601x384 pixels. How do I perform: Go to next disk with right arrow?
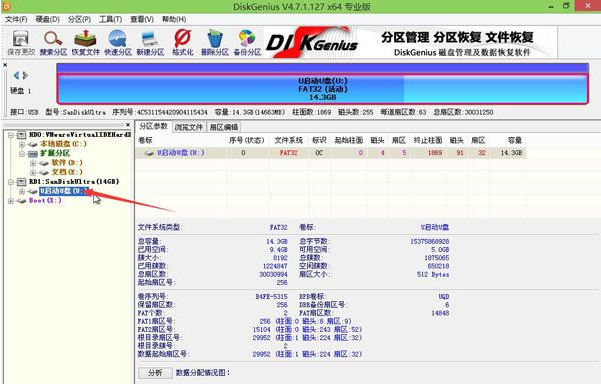click(25, 75)
